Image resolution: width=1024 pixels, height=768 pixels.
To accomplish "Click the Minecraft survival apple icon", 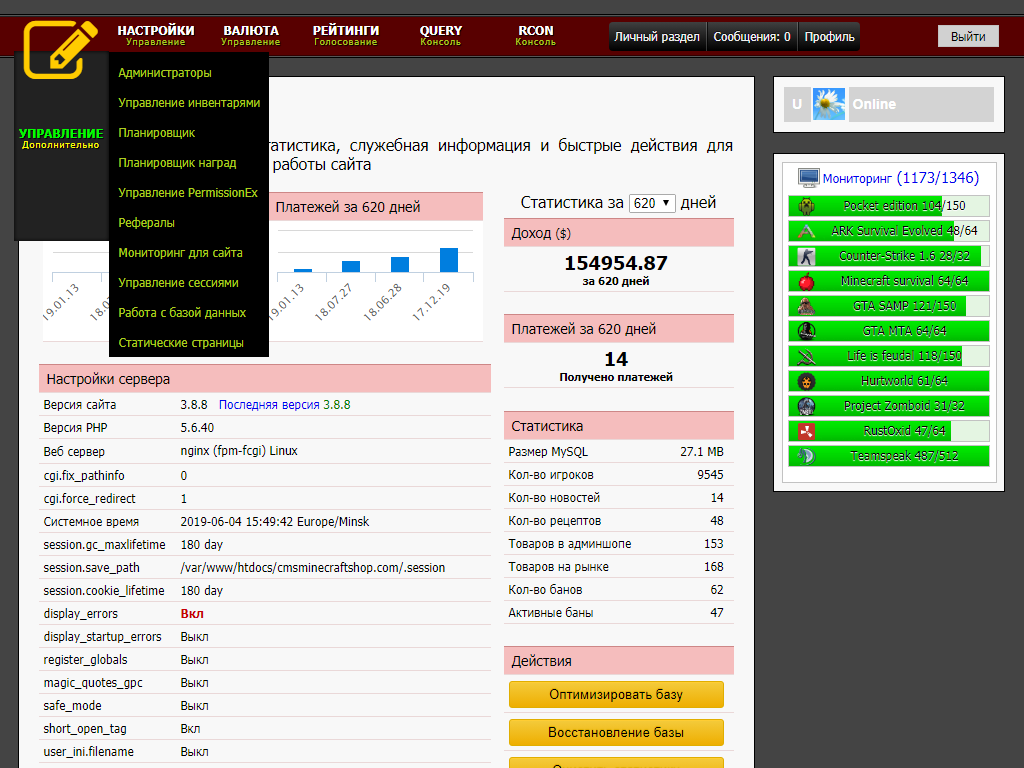I will 806,281.
